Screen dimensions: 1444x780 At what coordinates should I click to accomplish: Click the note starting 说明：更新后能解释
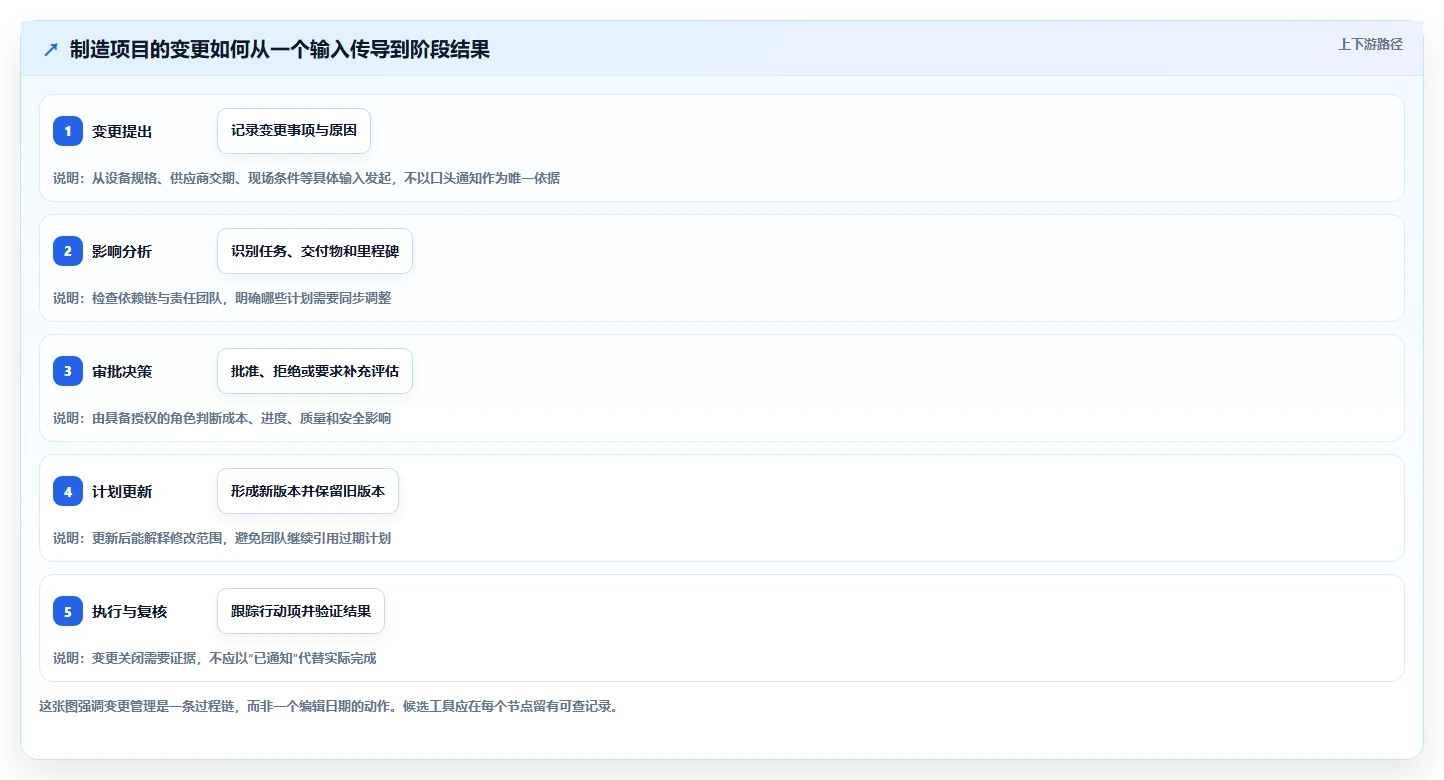click(x=222, y=538)
